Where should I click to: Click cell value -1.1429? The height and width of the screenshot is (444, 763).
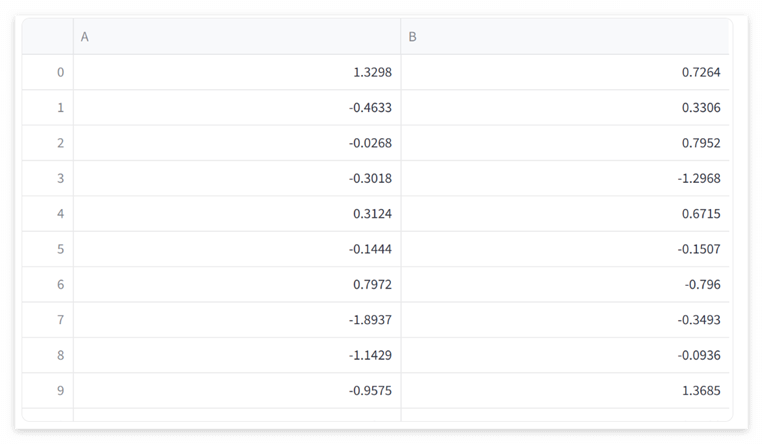[x=370, y=355]
